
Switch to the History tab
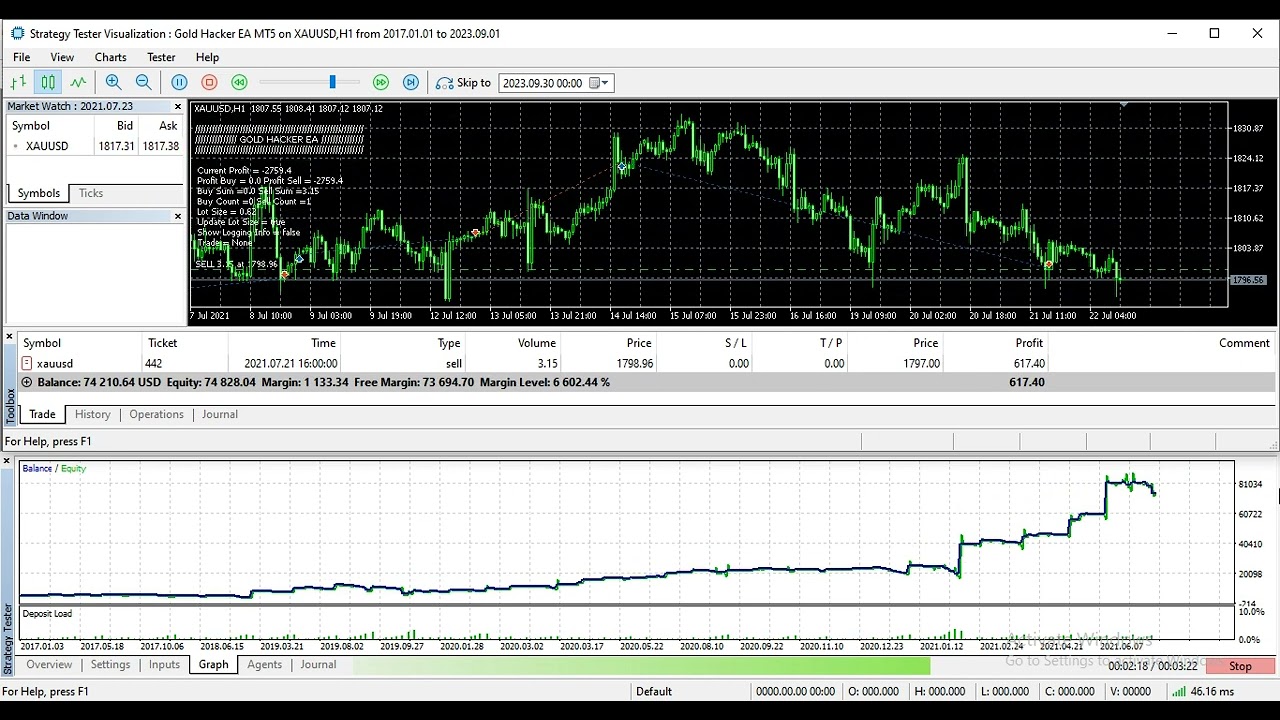92,414
